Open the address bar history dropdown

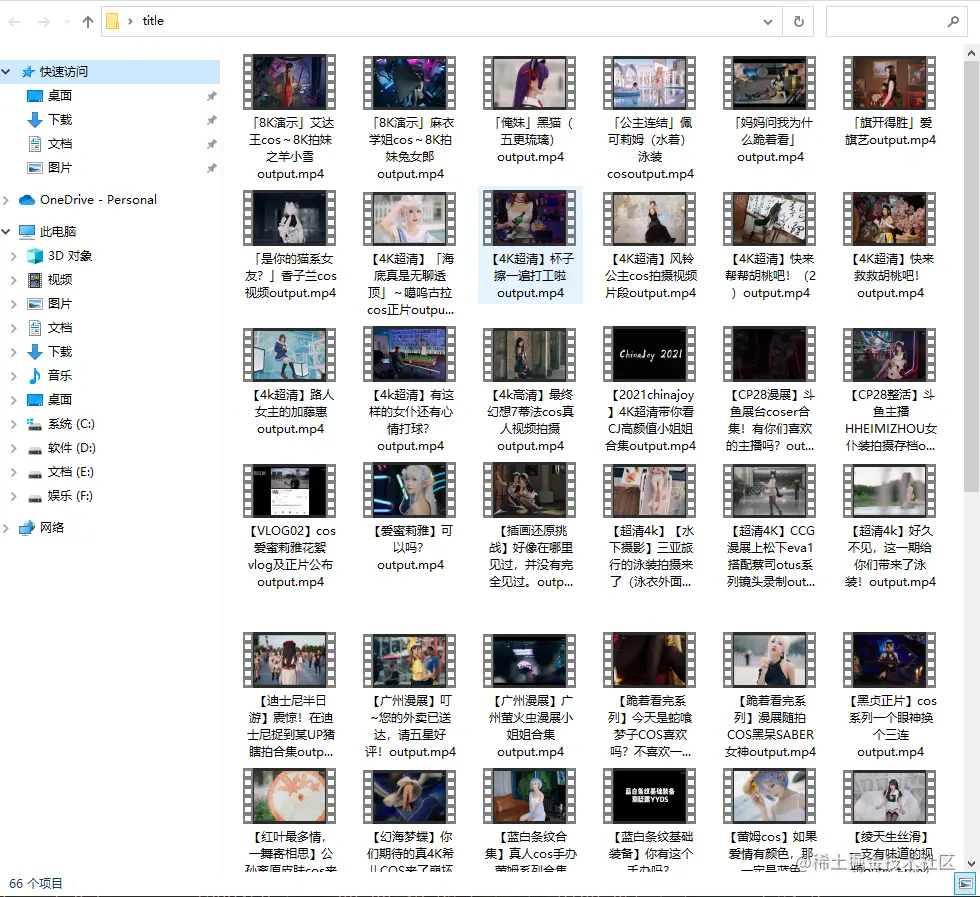tap(768, 22)
